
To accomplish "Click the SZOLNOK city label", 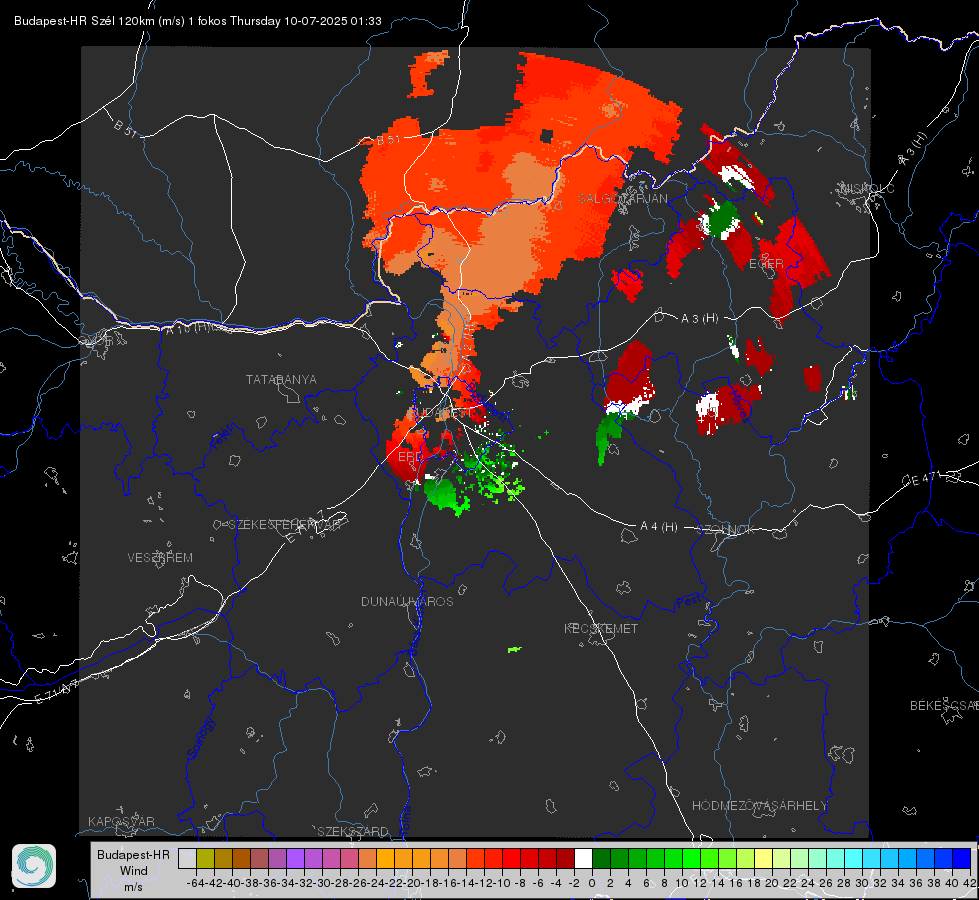I will pyautogui.click(x=726, y=530).
